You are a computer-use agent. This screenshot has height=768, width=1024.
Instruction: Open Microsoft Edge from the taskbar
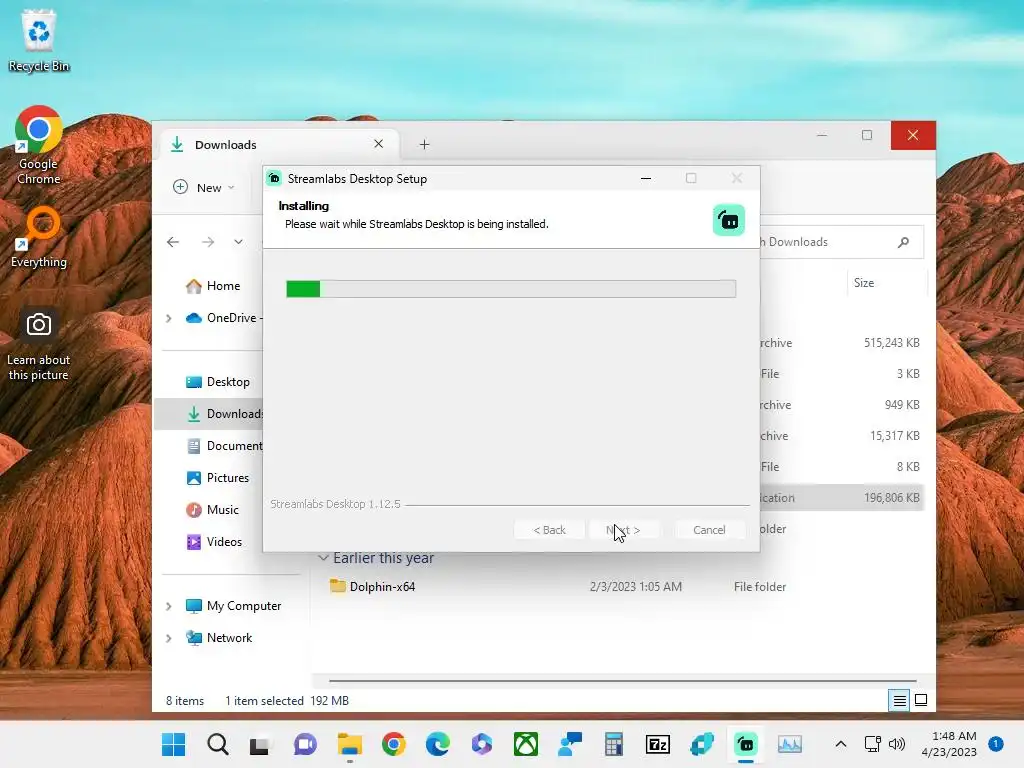click(x=438, y=744)
